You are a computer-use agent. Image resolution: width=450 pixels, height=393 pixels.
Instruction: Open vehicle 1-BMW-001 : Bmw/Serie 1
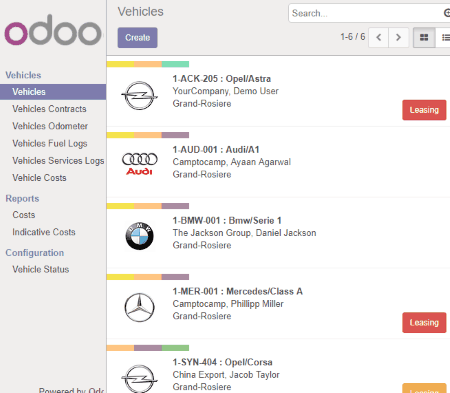tap(227, 221)
